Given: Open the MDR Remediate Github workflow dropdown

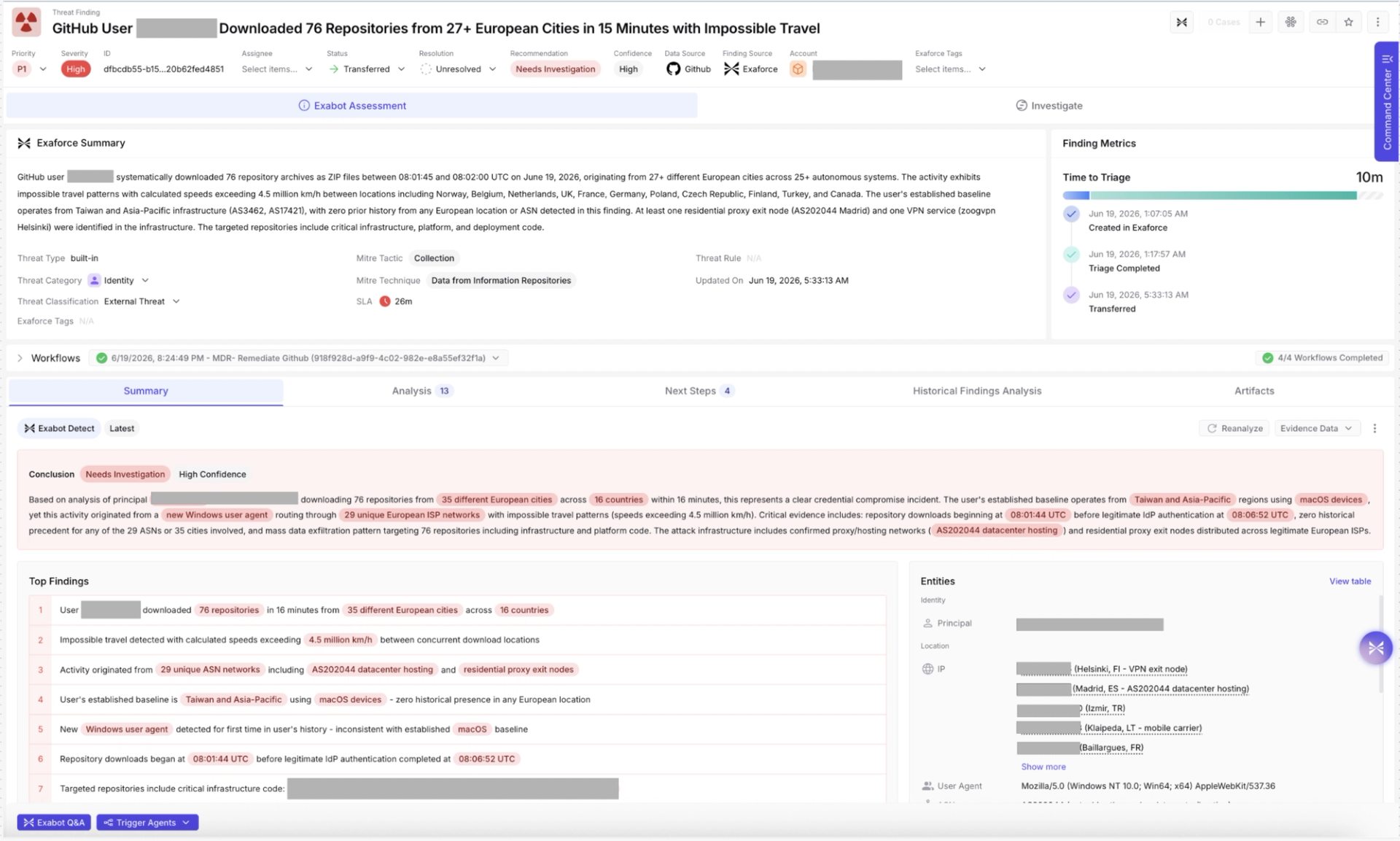Looking at the screenshot, I should (x=299, y=358).
